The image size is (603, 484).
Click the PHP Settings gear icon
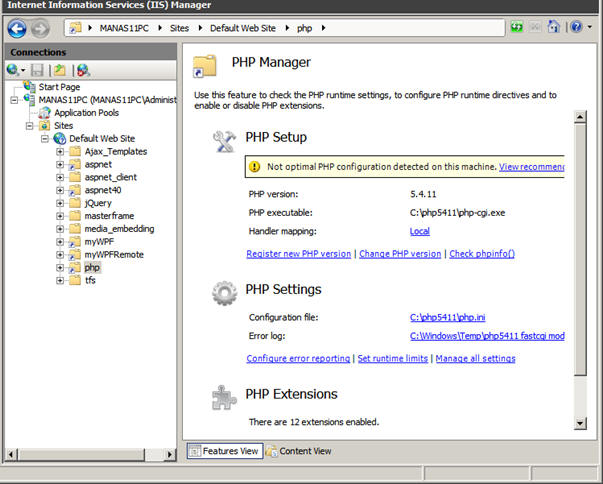(x=225, y=293)
